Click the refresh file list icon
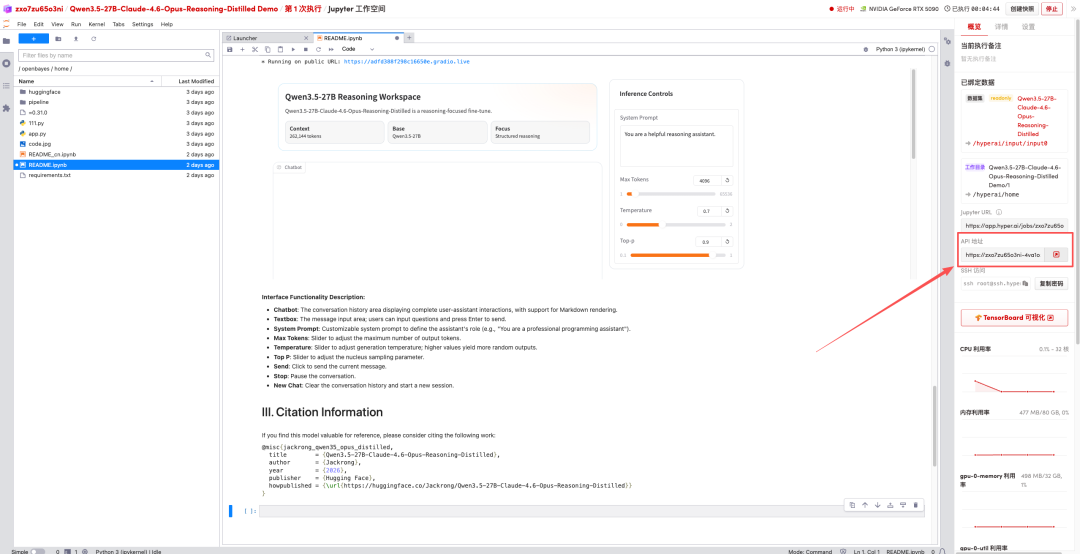 pyautogui.click(x=93, y=38)
